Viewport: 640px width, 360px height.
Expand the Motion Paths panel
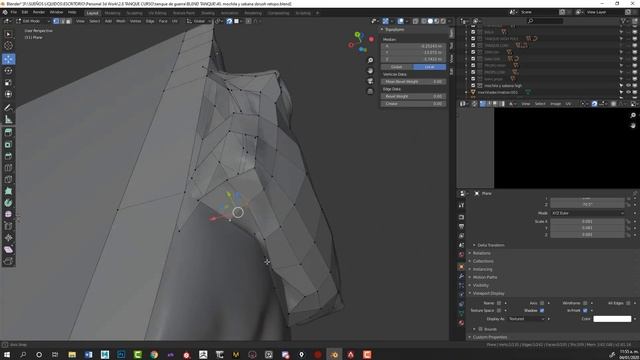point(484,277)
